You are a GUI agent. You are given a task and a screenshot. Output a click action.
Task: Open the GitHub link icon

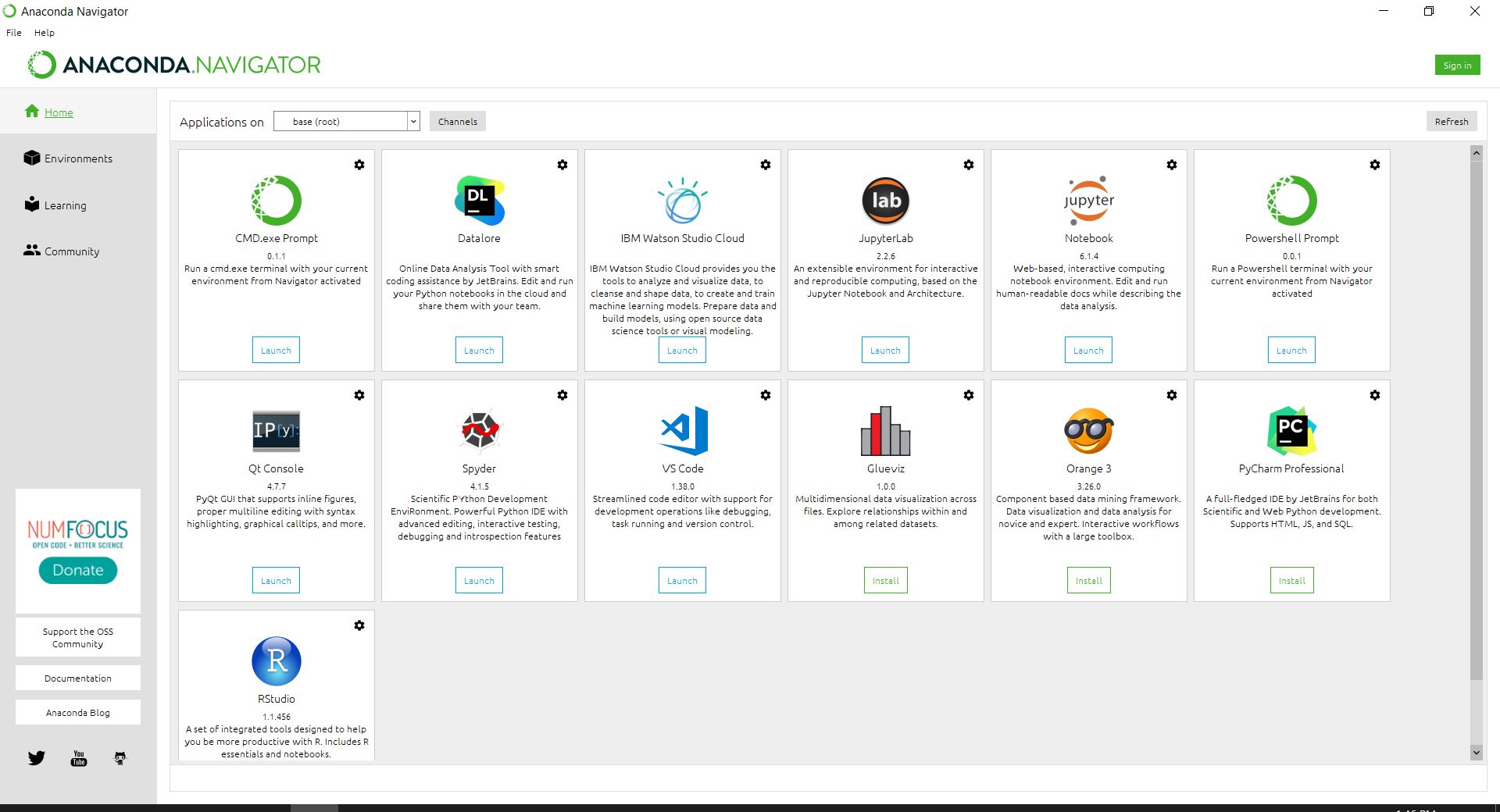120,758
